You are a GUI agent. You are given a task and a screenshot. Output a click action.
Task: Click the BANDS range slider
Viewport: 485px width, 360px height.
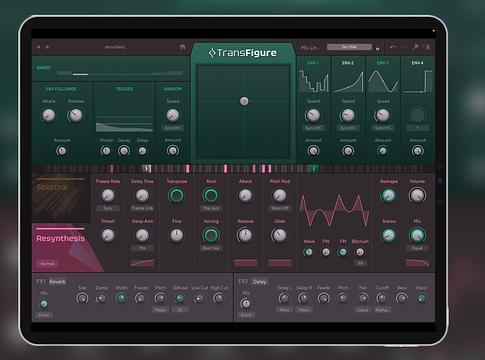[x=119, y=73]
